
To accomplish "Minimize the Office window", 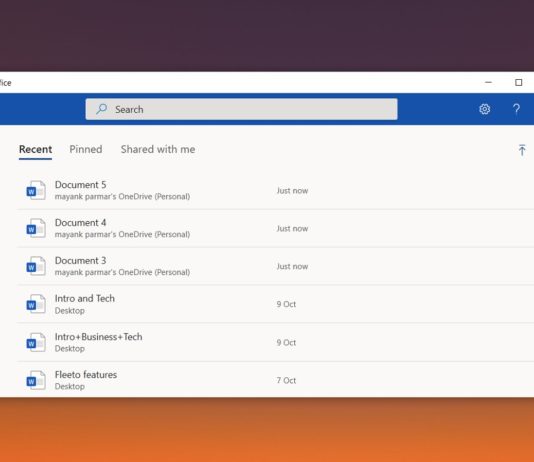I will (488, 82).
